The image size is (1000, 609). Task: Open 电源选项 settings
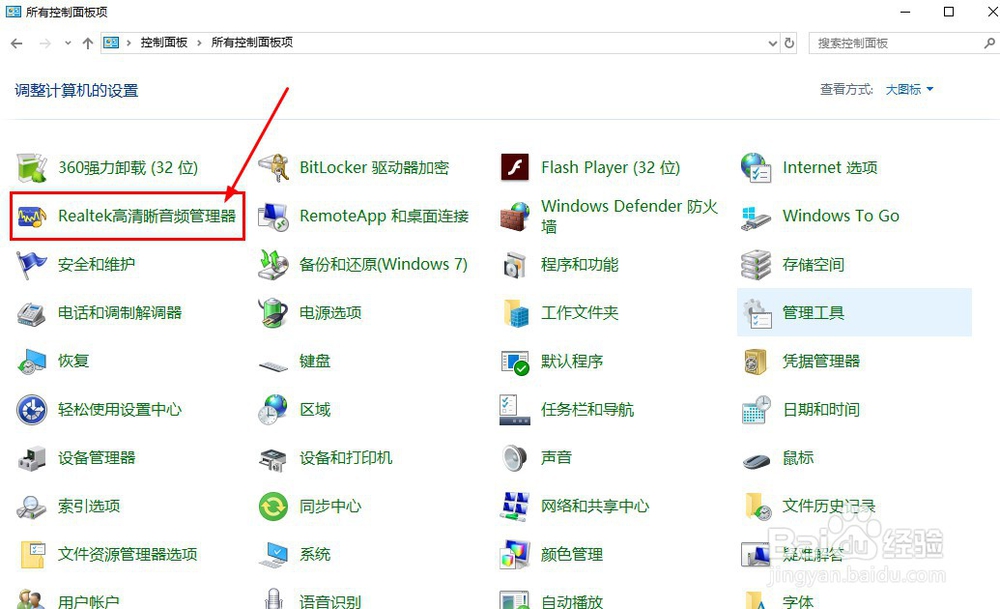331,312
